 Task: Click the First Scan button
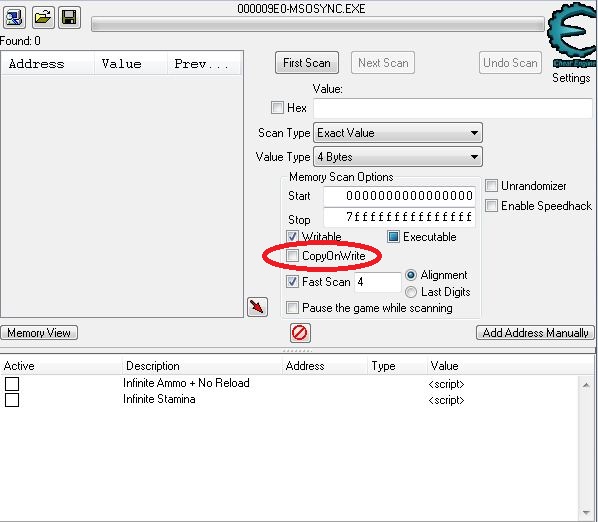click(307, 63)
